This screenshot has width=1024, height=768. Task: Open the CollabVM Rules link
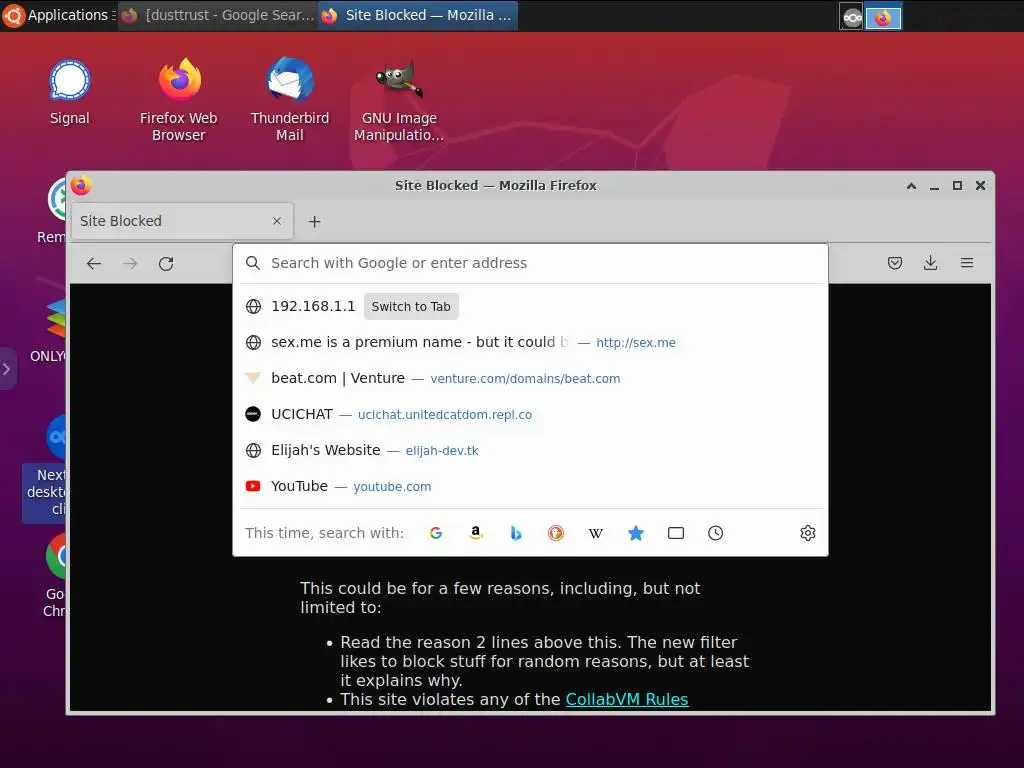pos(627,699)
